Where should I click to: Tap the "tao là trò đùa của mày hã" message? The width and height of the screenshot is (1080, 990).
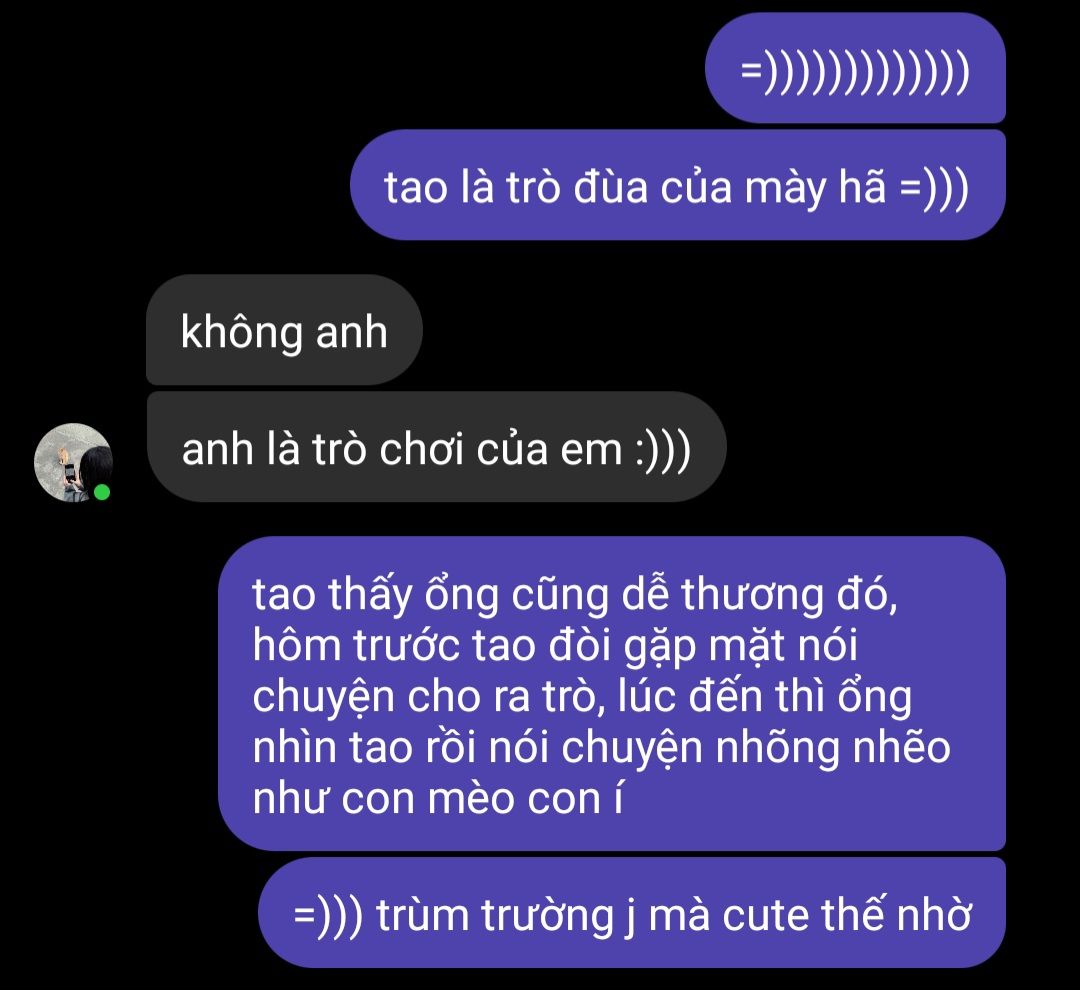[x=678, y=185]
